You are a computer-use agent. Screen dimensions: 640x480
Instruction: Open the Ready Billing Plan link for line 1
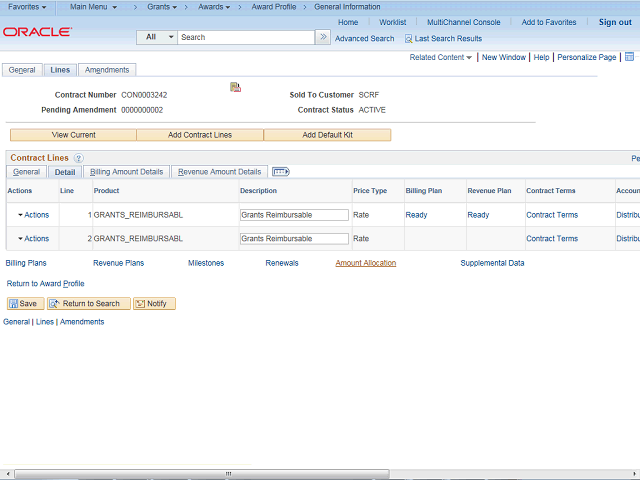[416, 215]
